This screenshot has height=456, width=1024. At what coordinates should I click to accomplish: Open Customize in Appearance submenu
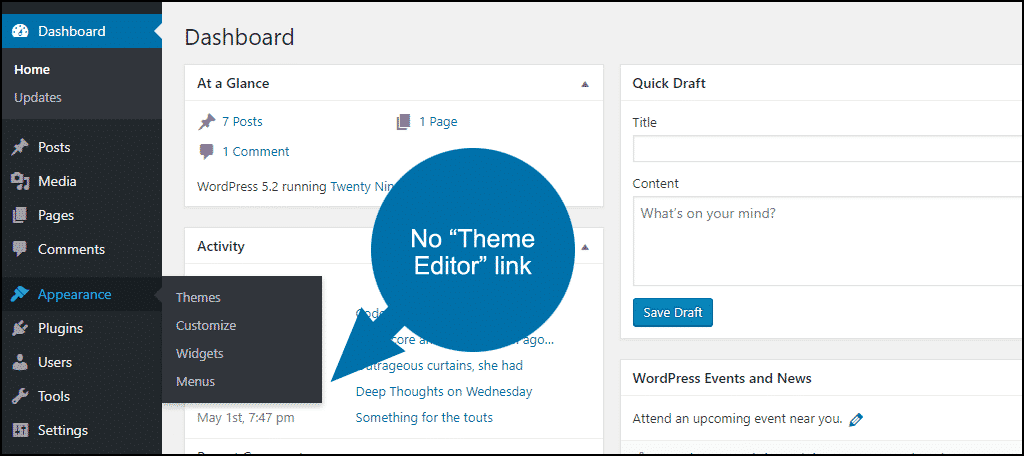[x=206, y=325]
